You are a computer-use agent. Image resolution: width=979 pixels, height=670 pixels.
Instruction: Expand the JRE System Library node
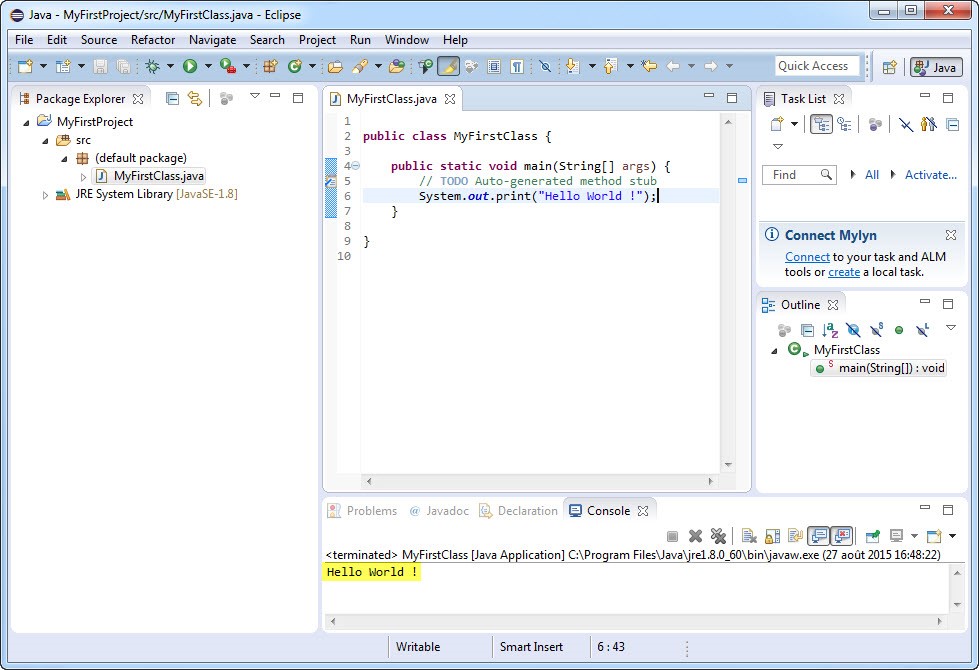tap(46, 195)
